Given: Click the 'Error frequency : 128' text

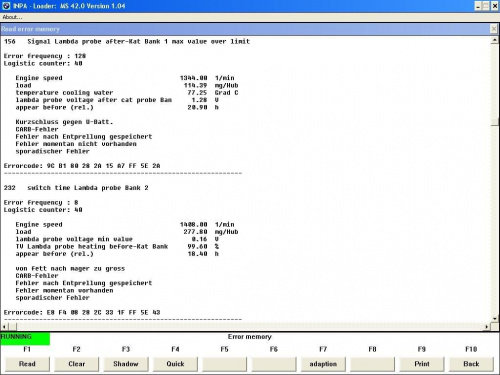Looking at the screenshot, I should tap(45, 56).
